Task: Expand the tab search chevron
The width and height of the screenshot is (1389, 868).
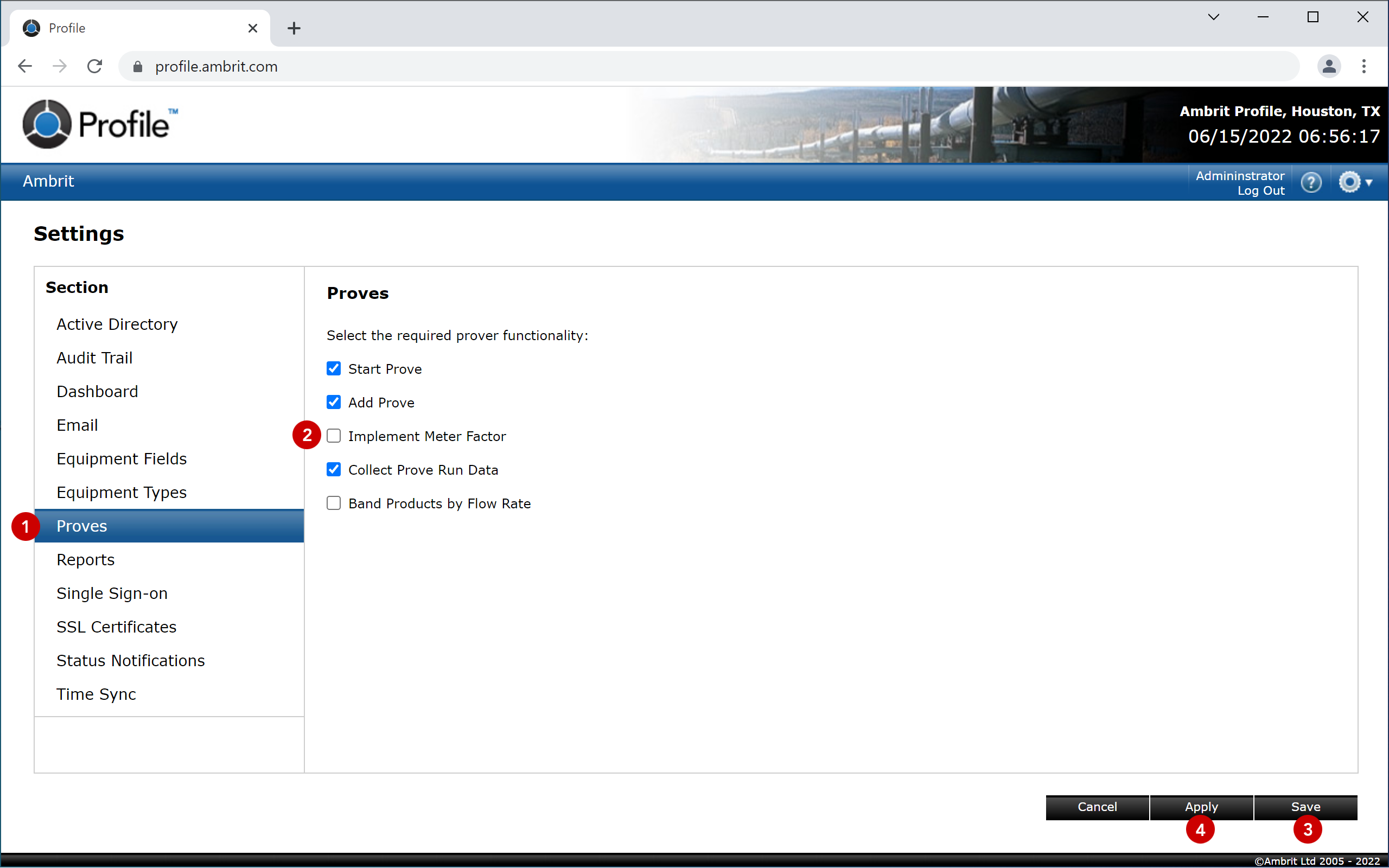Action: coord(1213,17)
